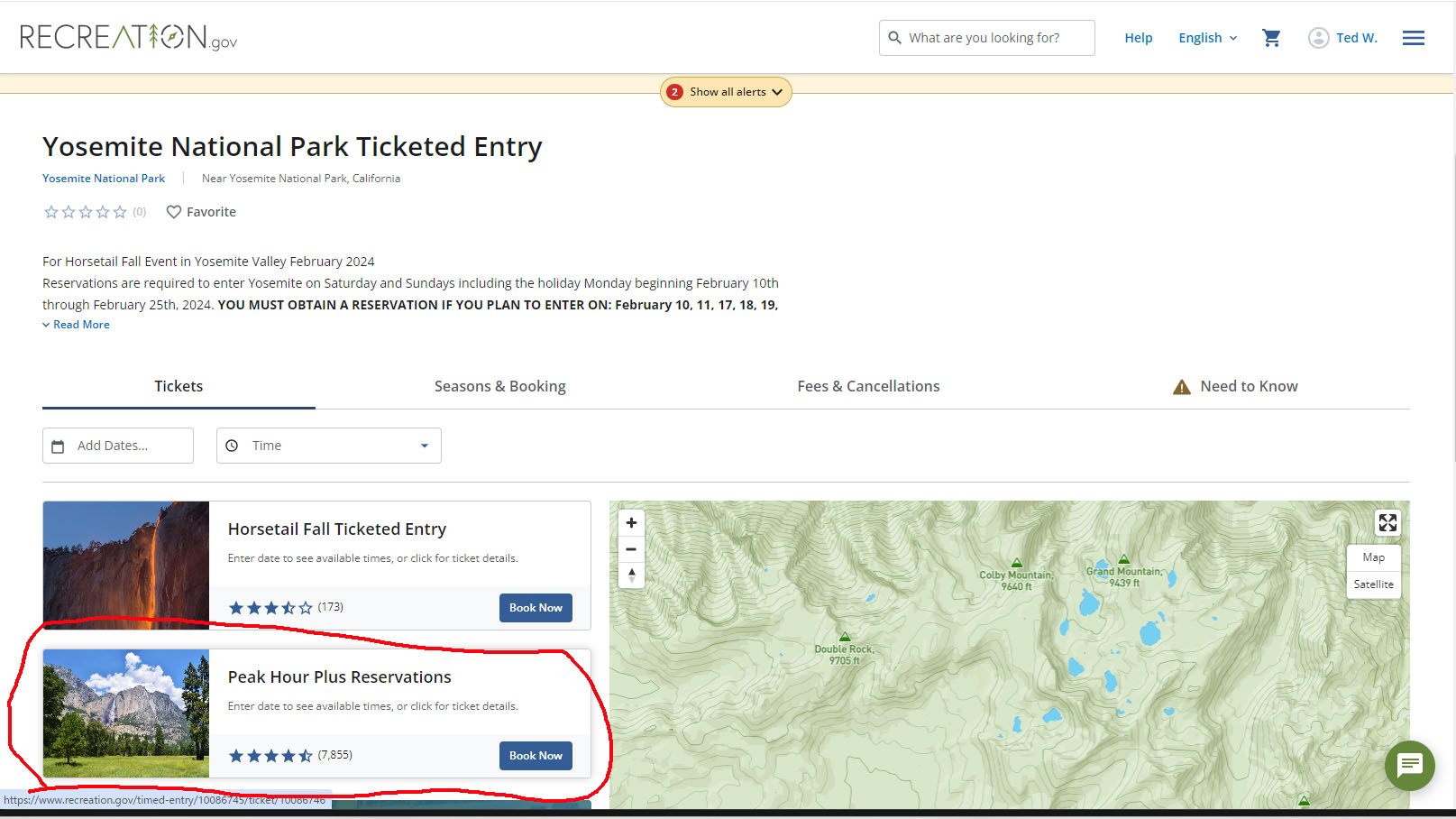Click the Add Dates field
This screenshot has height=819, width=1456.
pos(118,446)
